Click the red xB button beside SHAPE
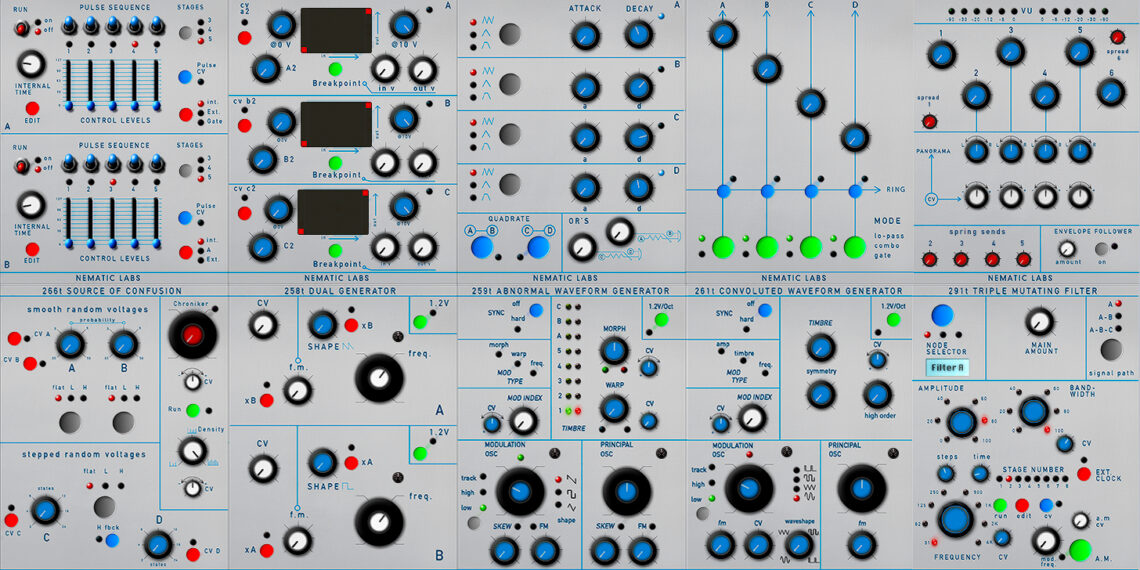1140x570 pixels. point(351,325)
